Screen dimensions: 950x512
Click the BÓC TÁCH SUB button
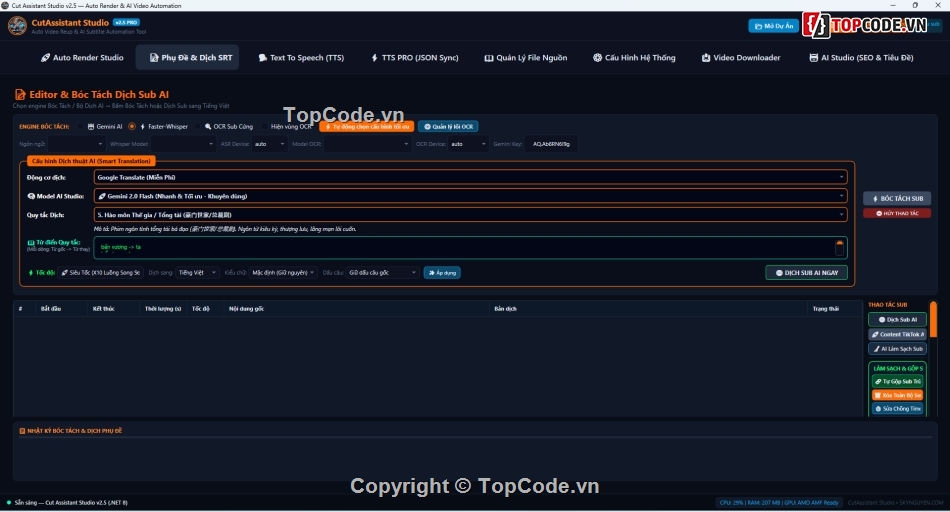(897, 199)
